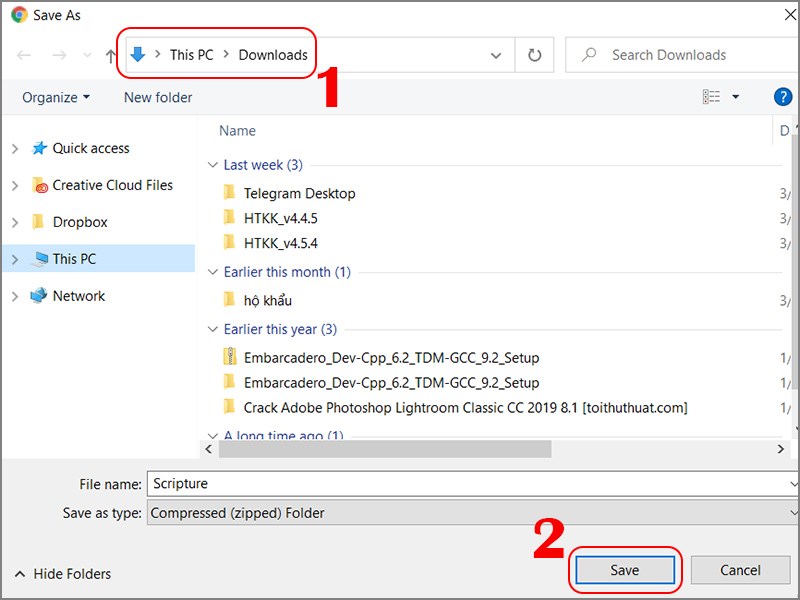Go up one folder level
Image resolution: width=800 pixels, height=600 pixels.
click(x=111, y=55)
